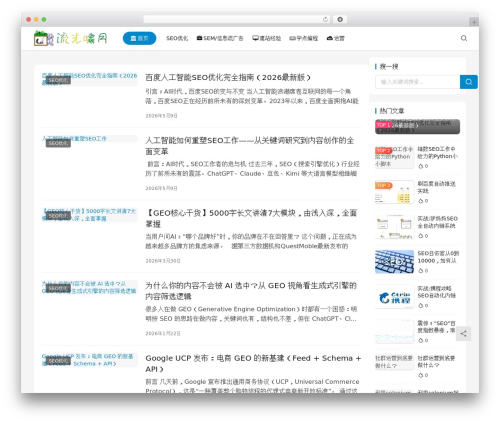This screenshot has width=500, height=423.
Task: Click the header search magnifier icon
Action: (464, 38)
